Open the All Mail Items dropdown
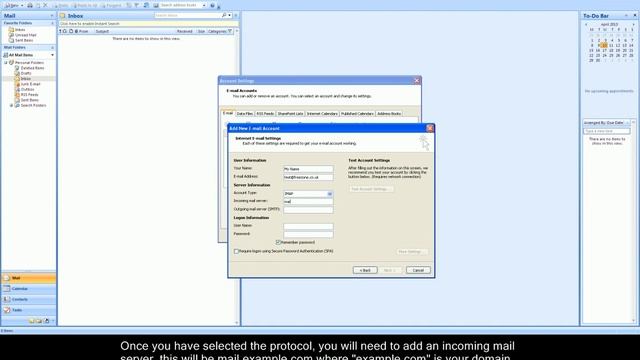Screen dimensions: 640x360 point(52,55)
